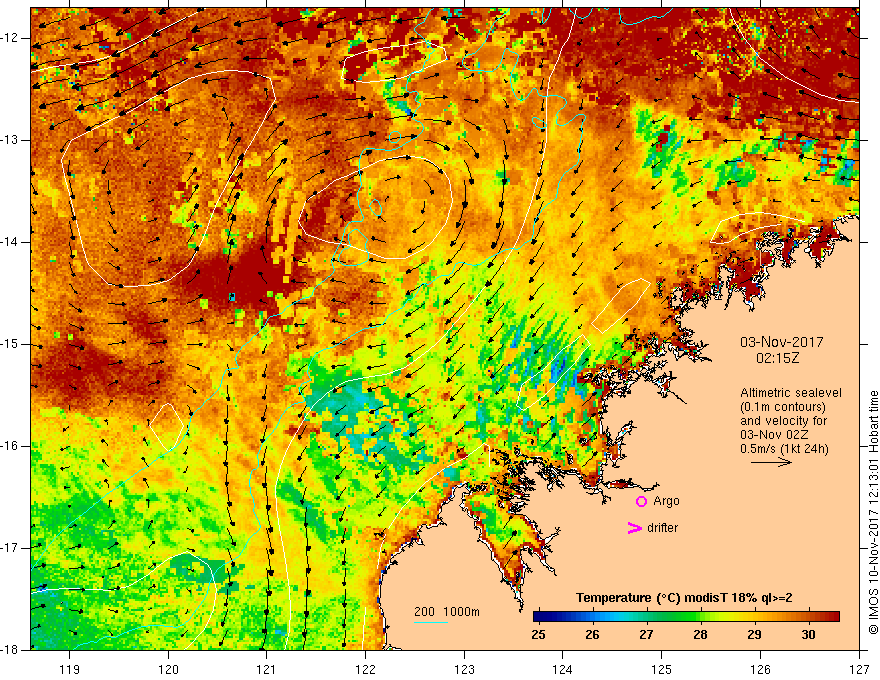Click the cyan 200 1000m depth contour legend line

(431, 623)
